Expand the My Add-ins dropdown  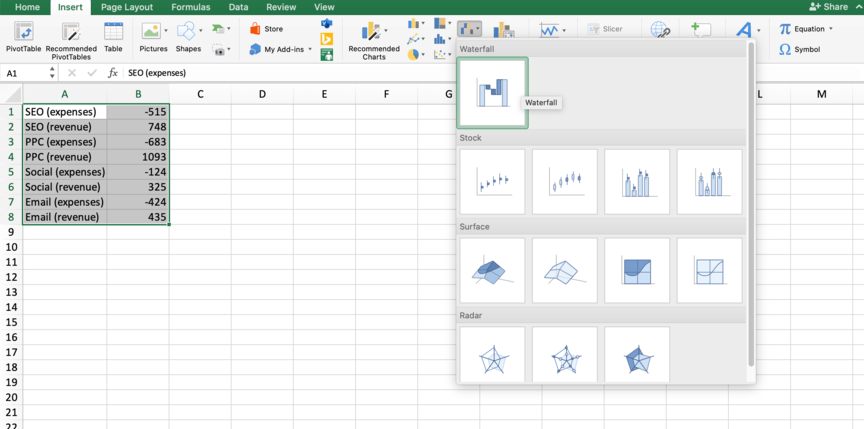click(309, 49)
